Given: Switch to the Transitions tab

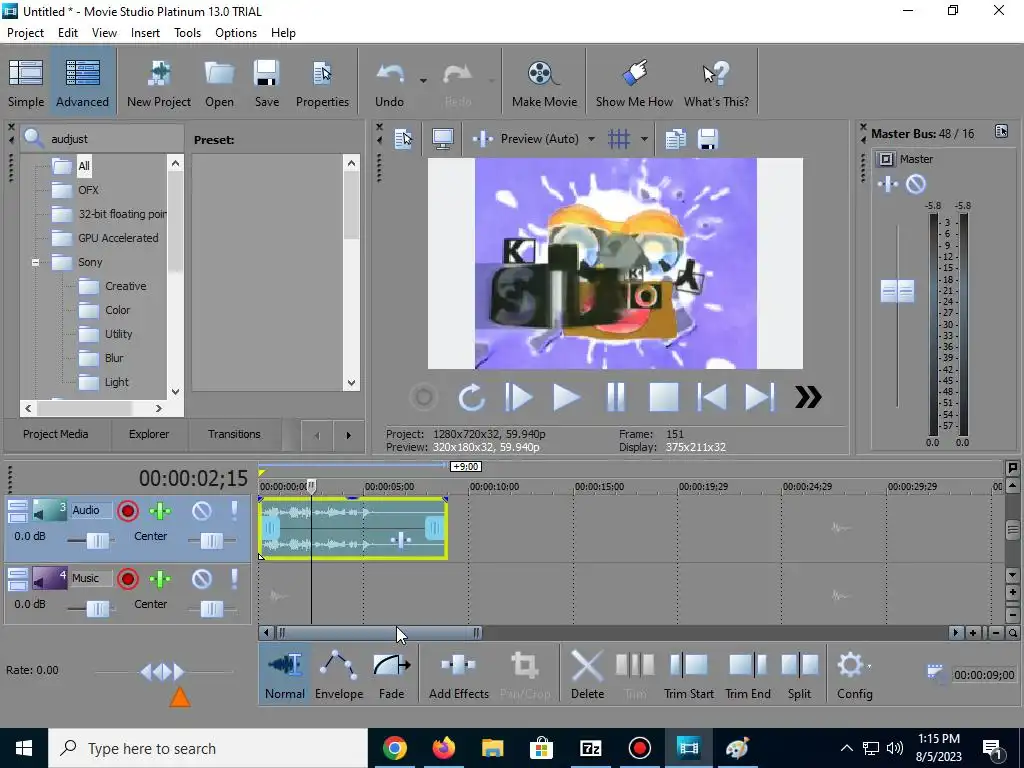Looking at the screenshot, I should tap(234, 434).
